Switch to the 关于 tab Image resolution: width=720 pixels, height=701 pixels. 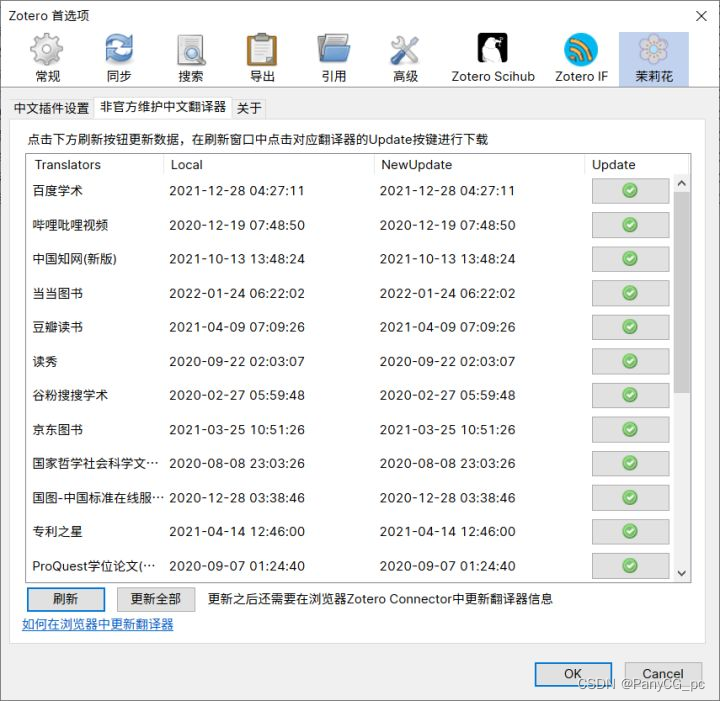249,108
